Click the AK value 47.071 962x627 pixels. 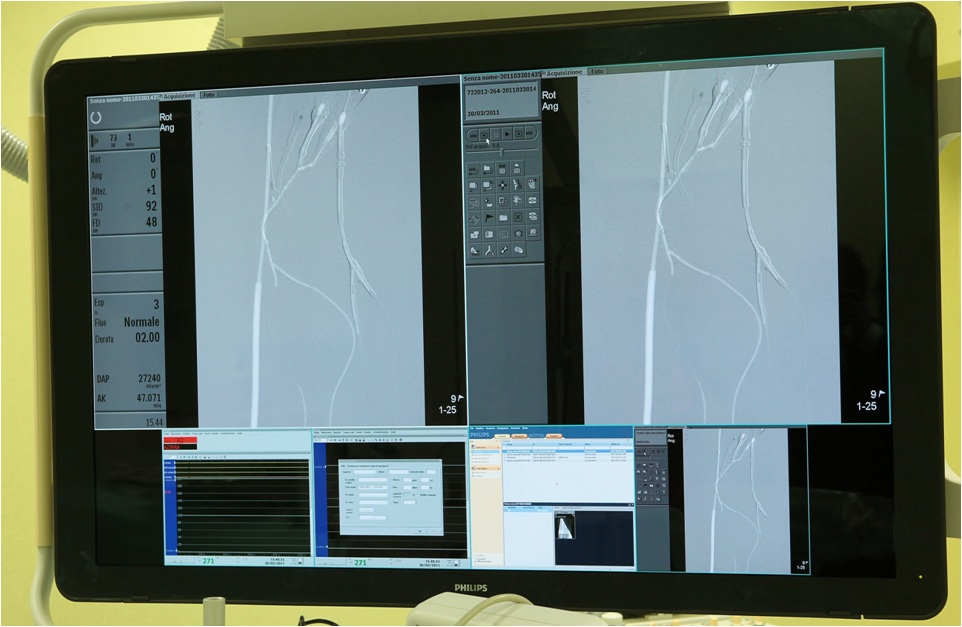148,398
